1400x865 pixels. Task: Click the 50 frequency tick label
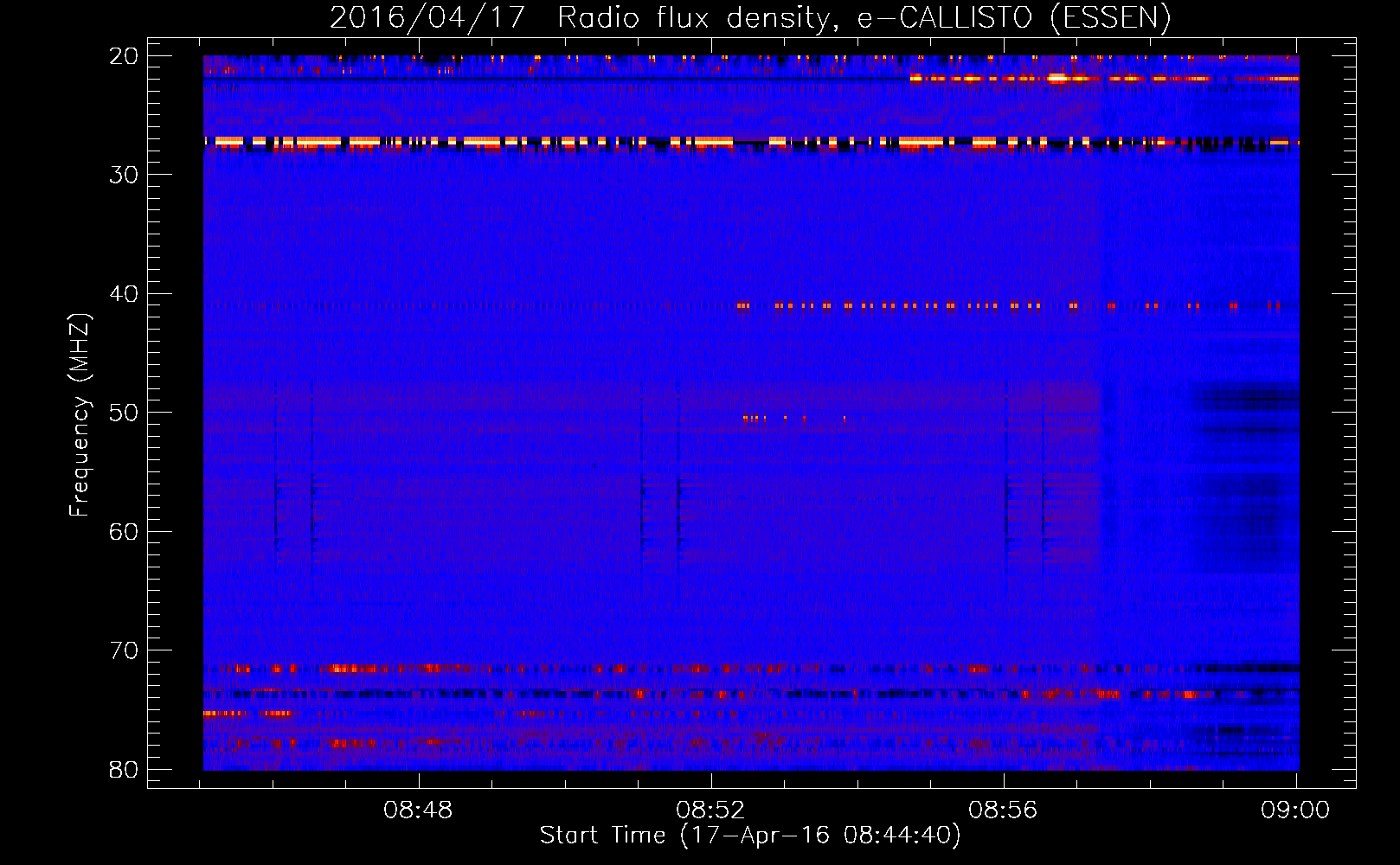[x=124, y=413]
